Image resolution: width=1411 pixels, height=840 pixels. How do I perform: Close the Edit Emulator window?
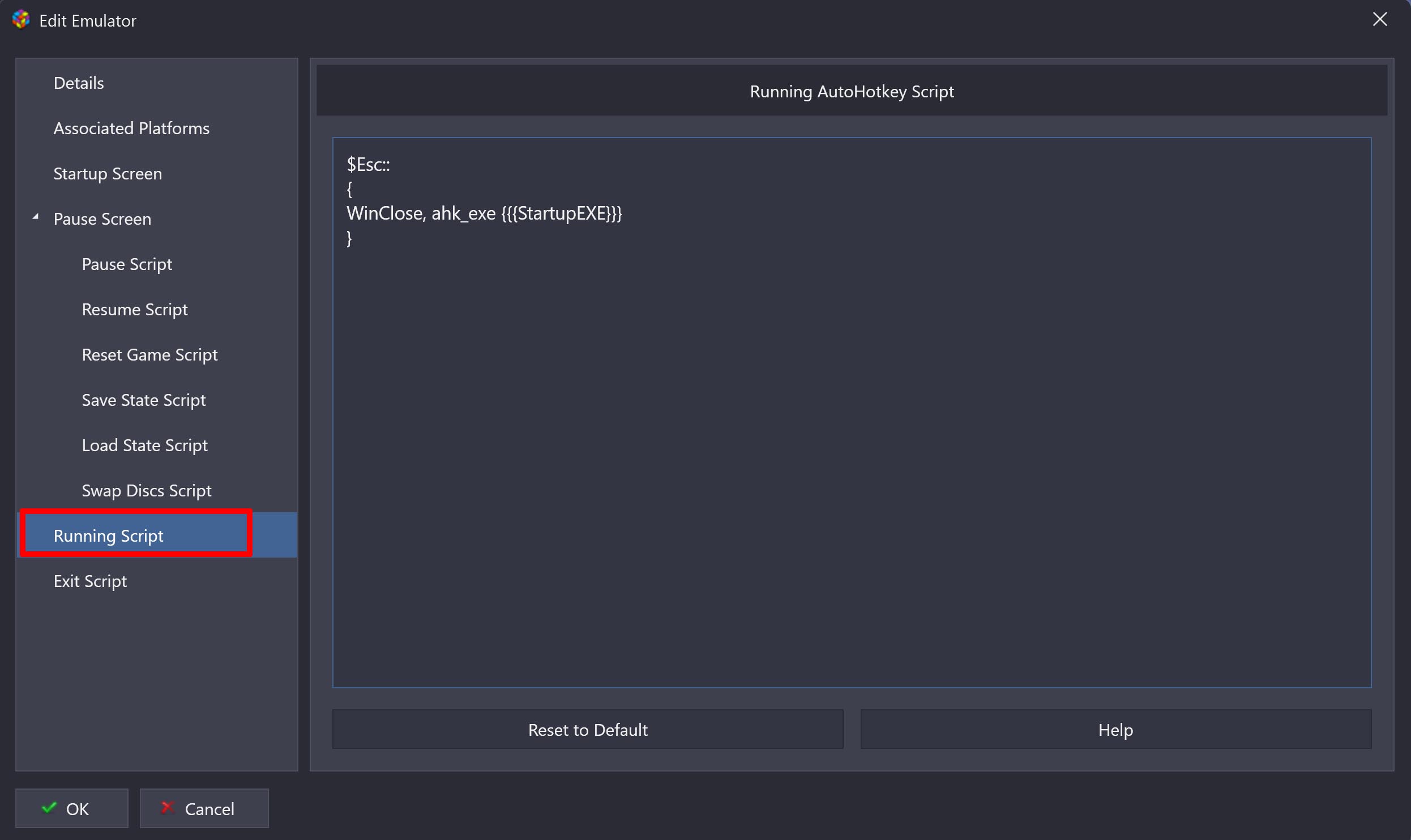tap(1380, 20)
